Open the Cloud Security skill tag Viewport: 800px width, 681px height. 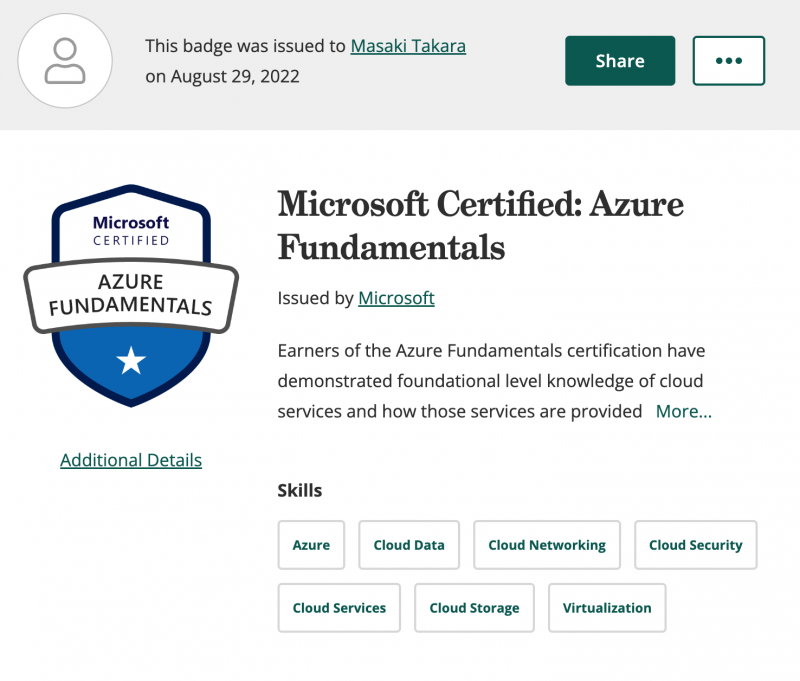(695, 545)
